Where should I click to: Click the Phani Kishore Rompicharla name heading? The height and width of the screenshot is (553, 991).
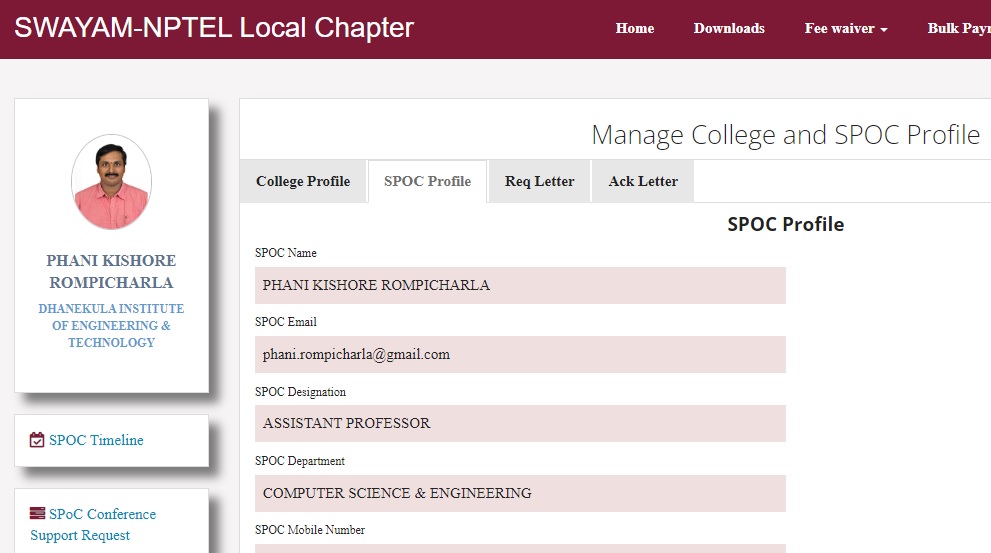tap(111, 271)
